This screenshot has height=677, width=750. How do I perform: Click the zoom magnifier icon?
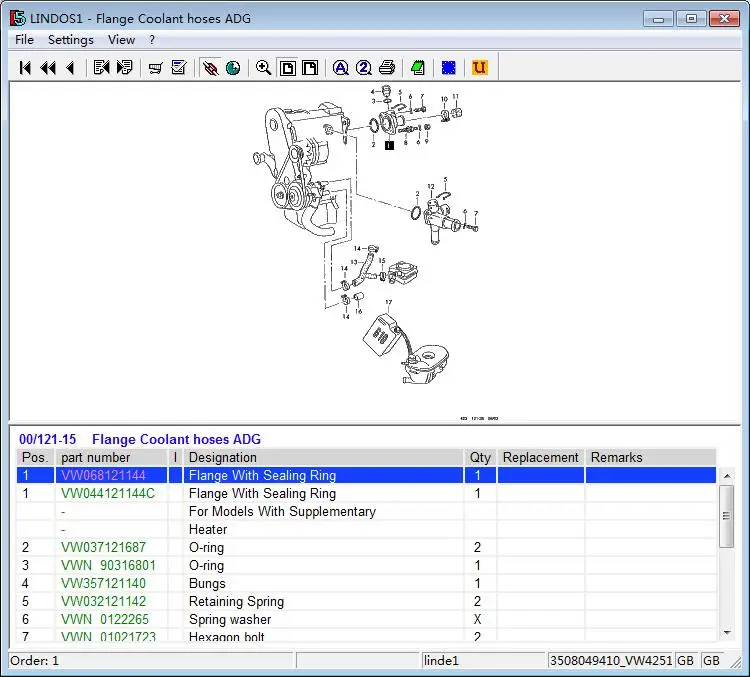263,68
